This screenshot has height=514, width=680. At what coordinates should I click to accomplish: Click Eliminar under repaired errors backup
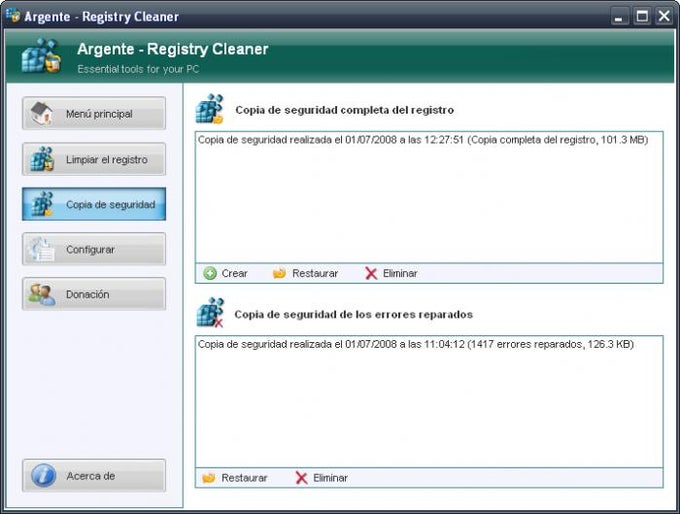[321, 478]
